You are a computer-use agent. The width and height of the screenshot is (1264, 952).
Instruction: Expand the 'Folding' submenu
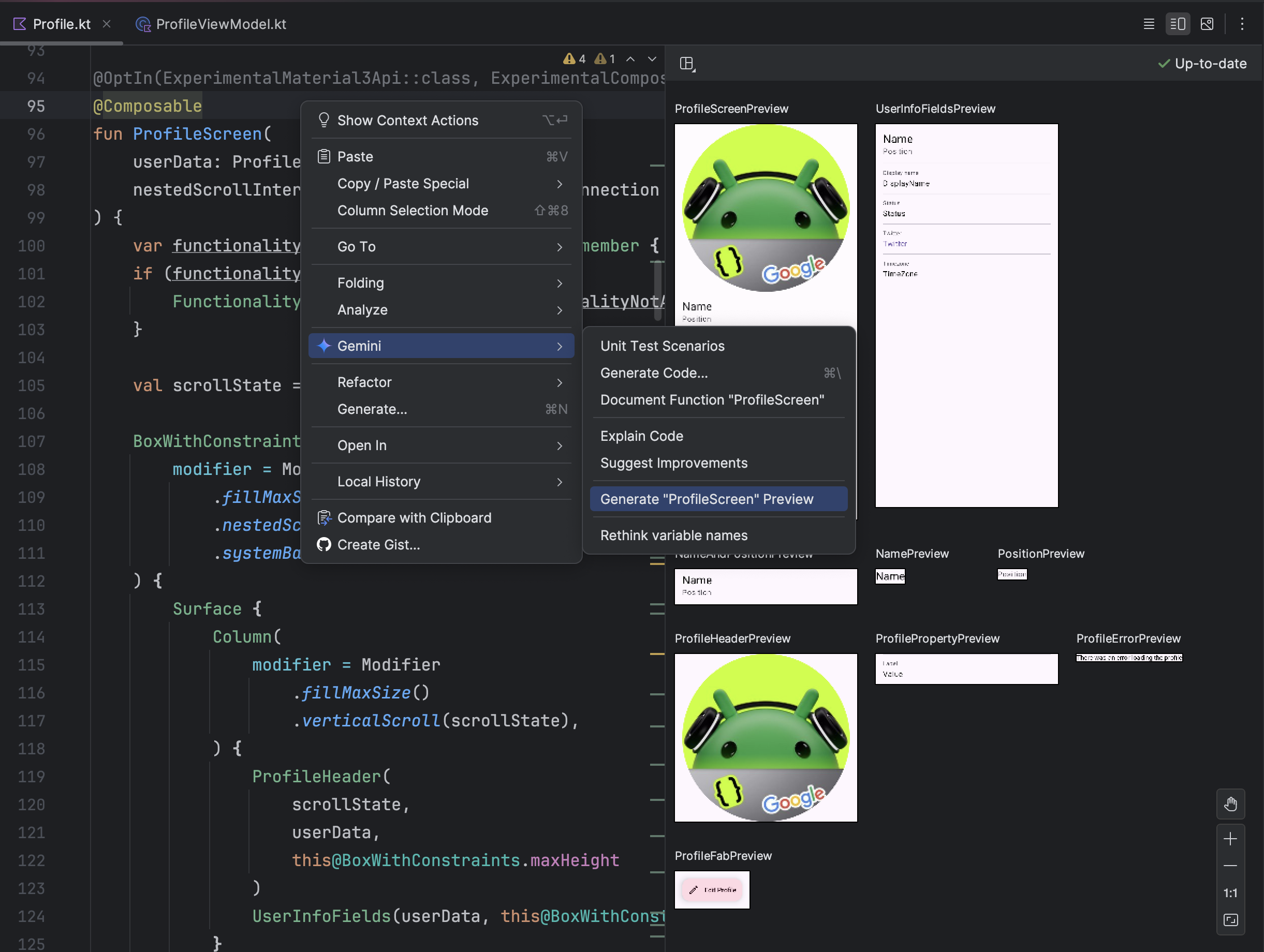click(x=442, y=282)
